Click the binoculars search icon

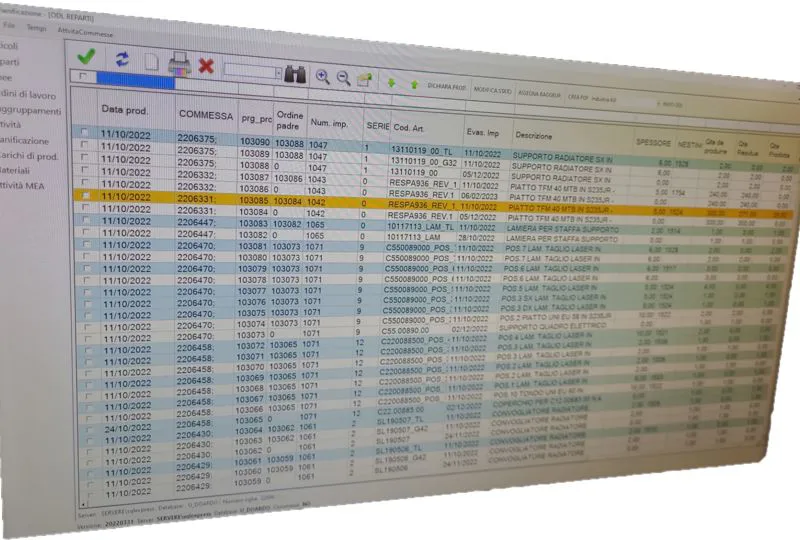coord(295,75)
